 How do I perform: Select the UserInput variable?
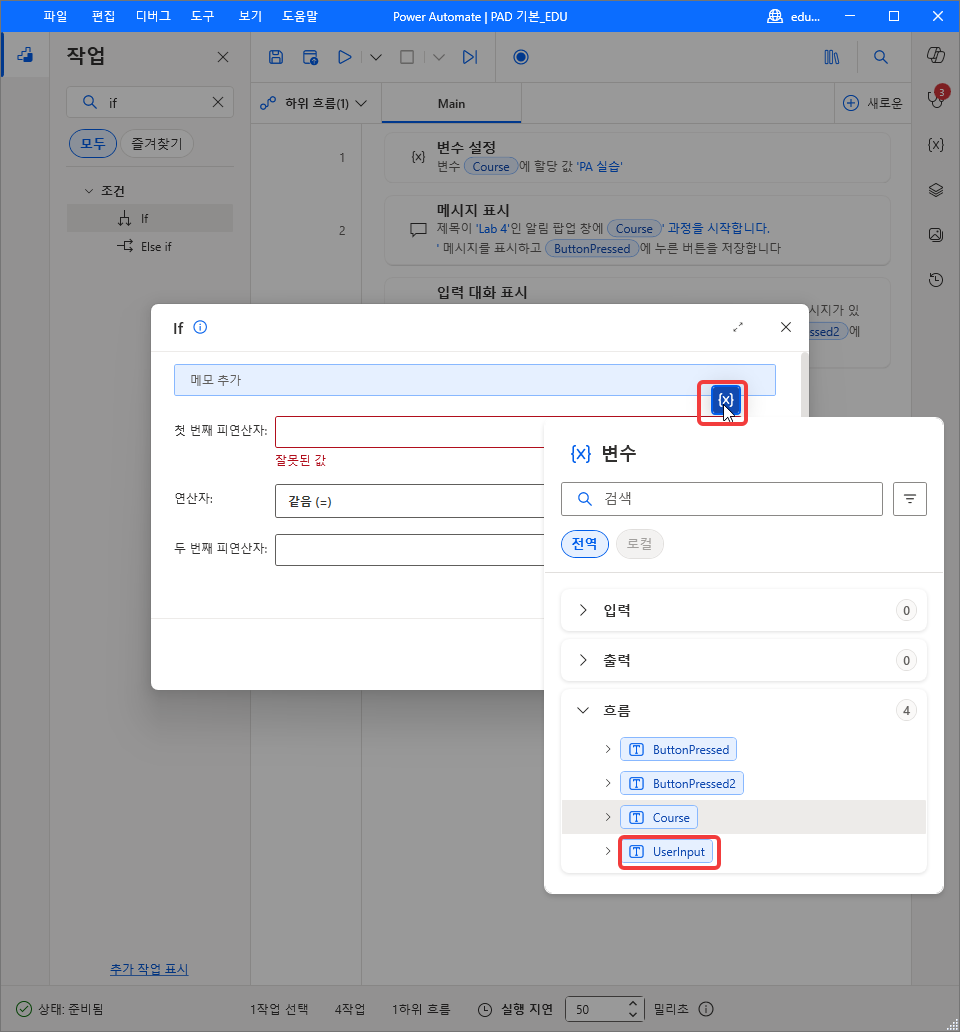(667, 852)
